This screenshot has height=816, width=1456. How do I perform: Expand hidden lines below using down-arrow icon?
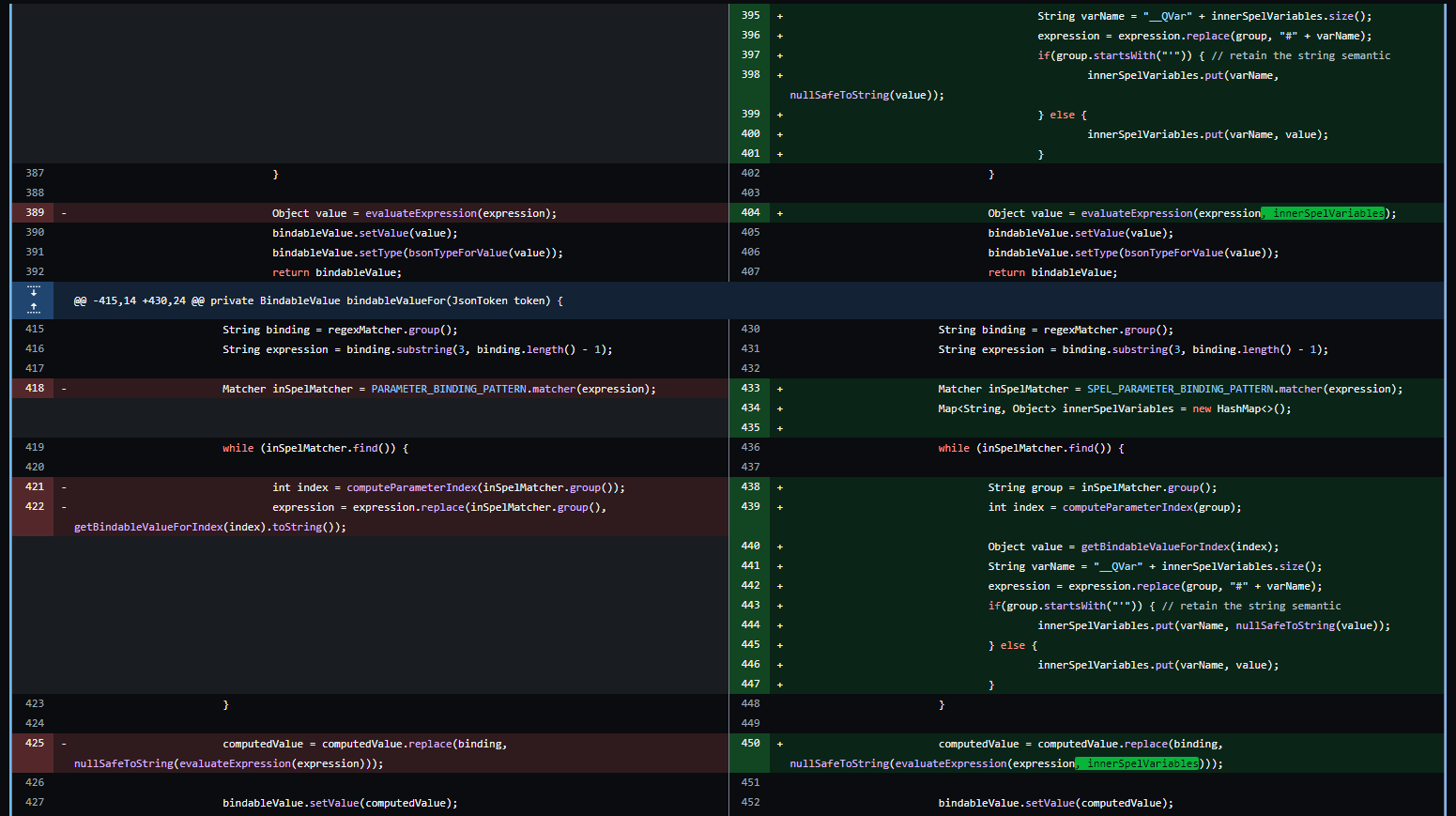point(34,294)
